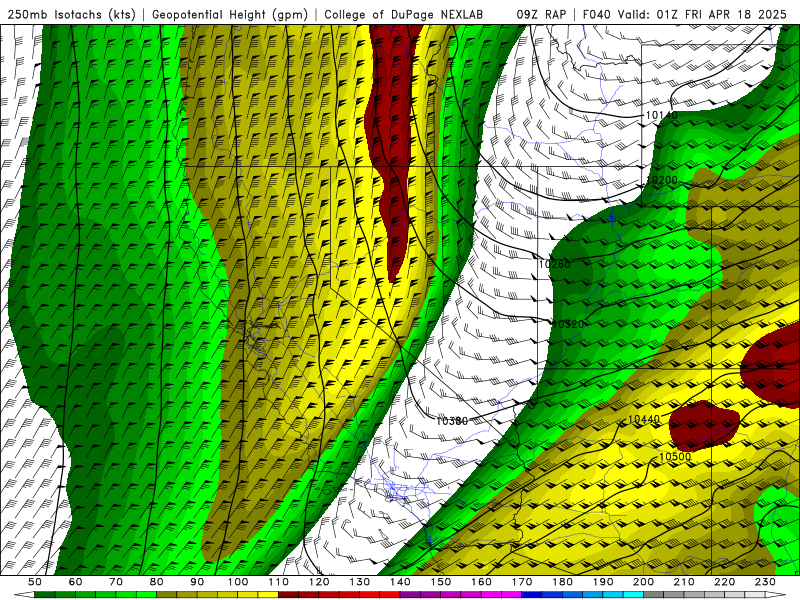
Task: Click the 110 value on the color scale
Action: pos(279,582)
